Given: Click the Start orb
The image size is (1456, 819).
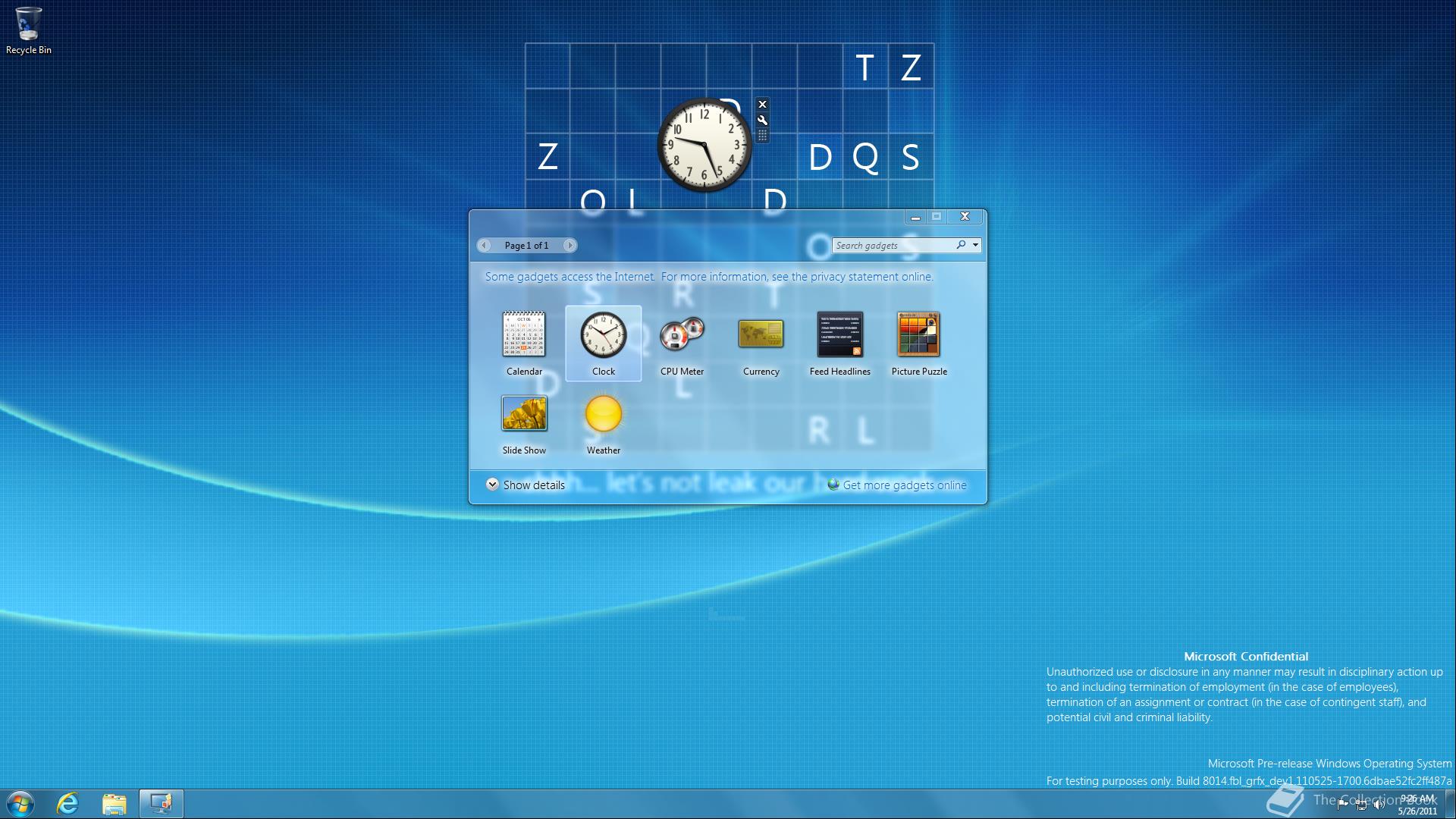Looking at the screenshot, I should coord(20,803).
